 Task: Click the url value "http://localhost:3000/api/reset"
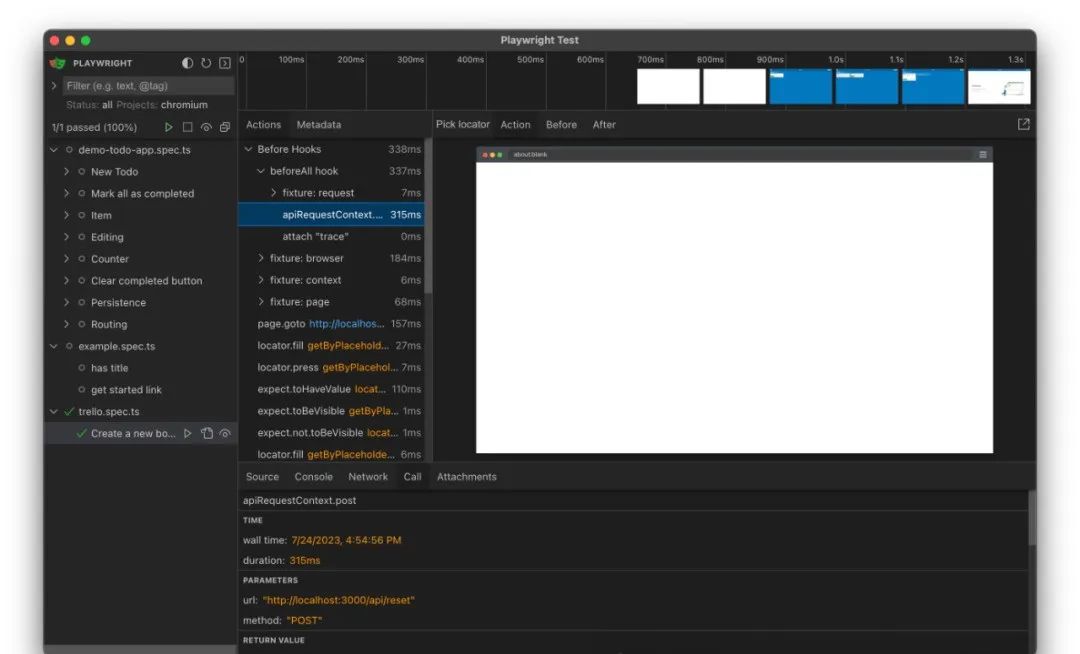(x=338, y=600)
